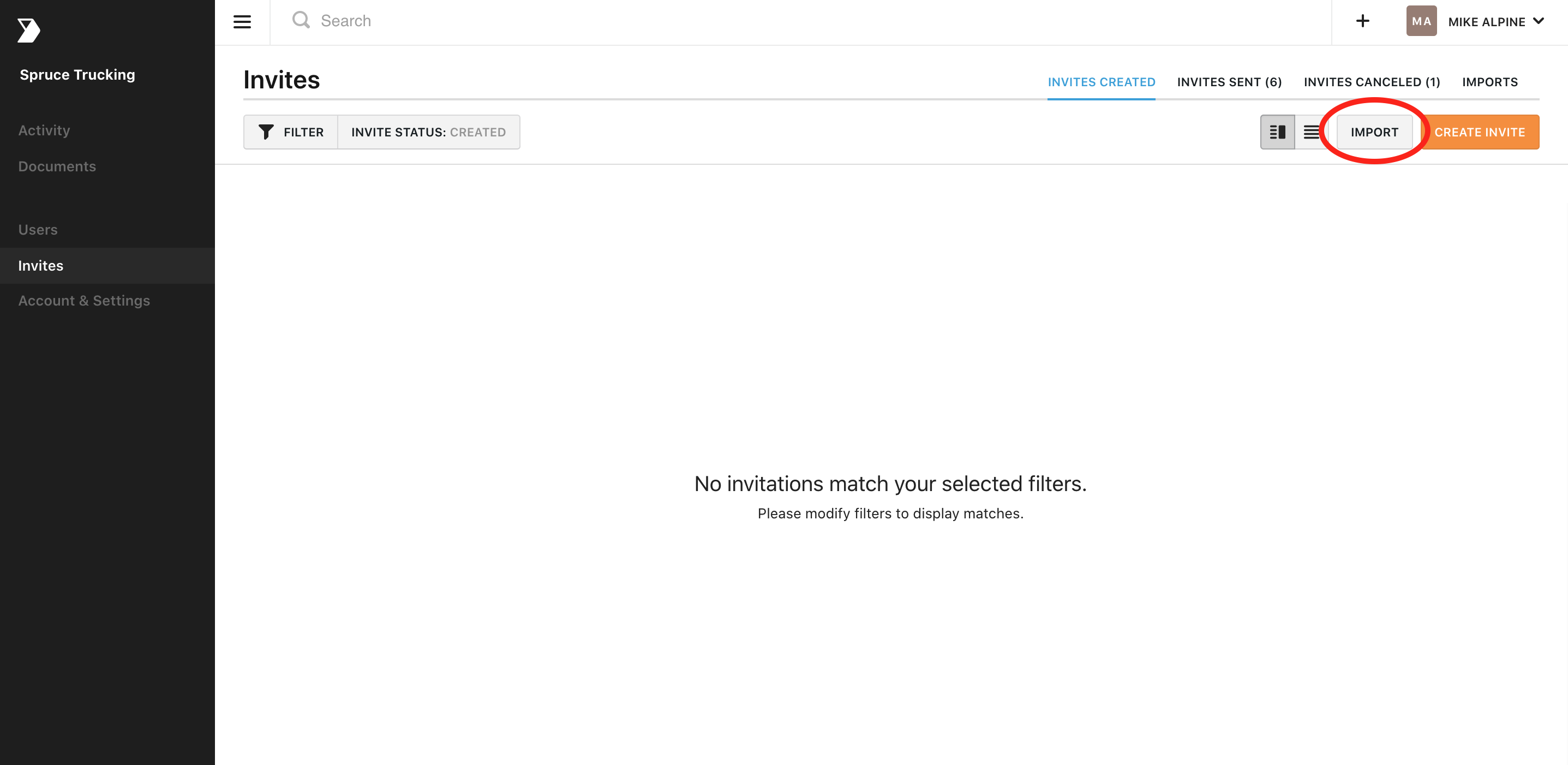Open Users in sidebar
Image resolution: width=1568 pixels, height=765 pixels.
(x=38, y=230)
